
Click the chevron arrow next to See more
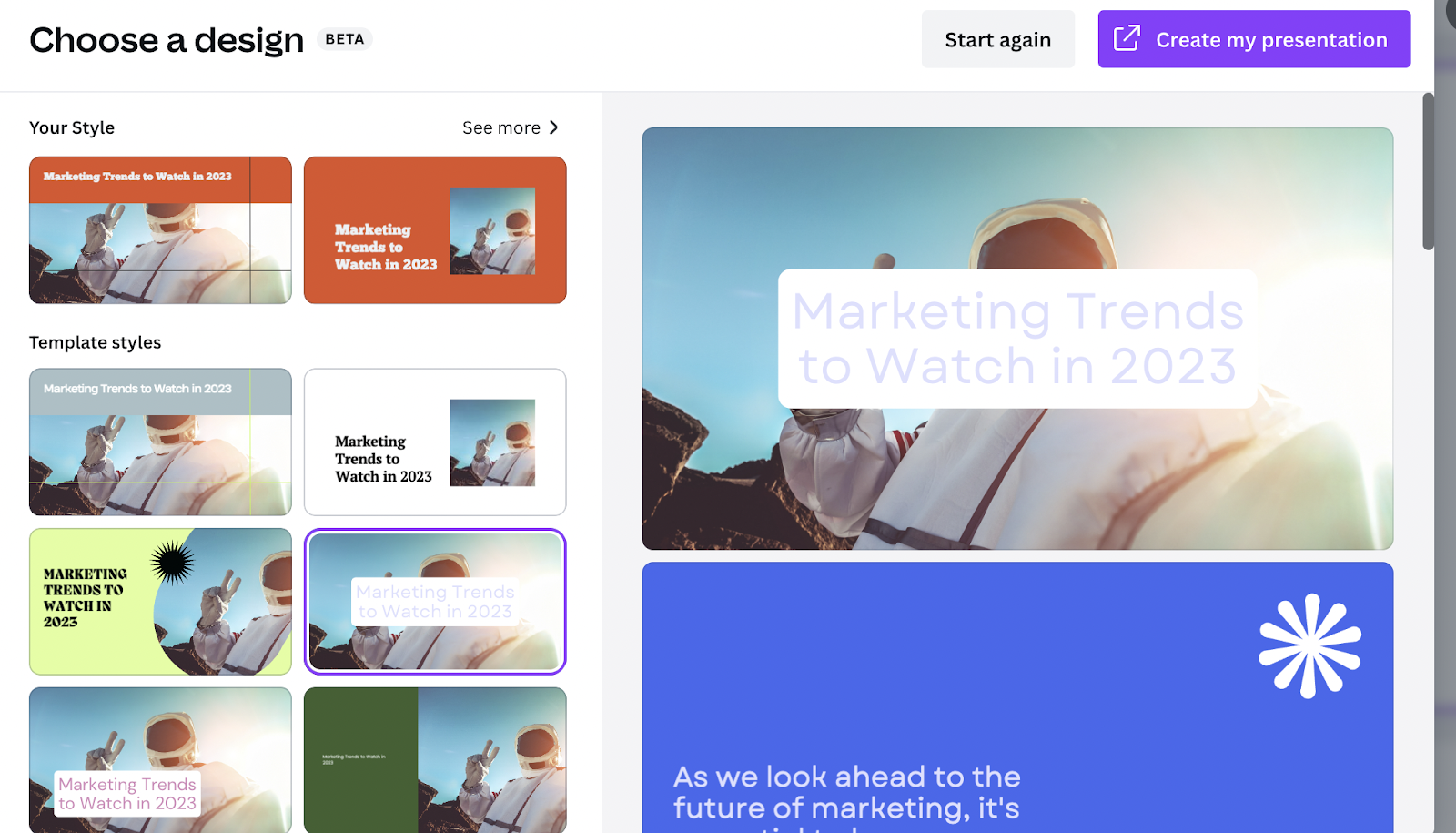[x=553, y=127]
